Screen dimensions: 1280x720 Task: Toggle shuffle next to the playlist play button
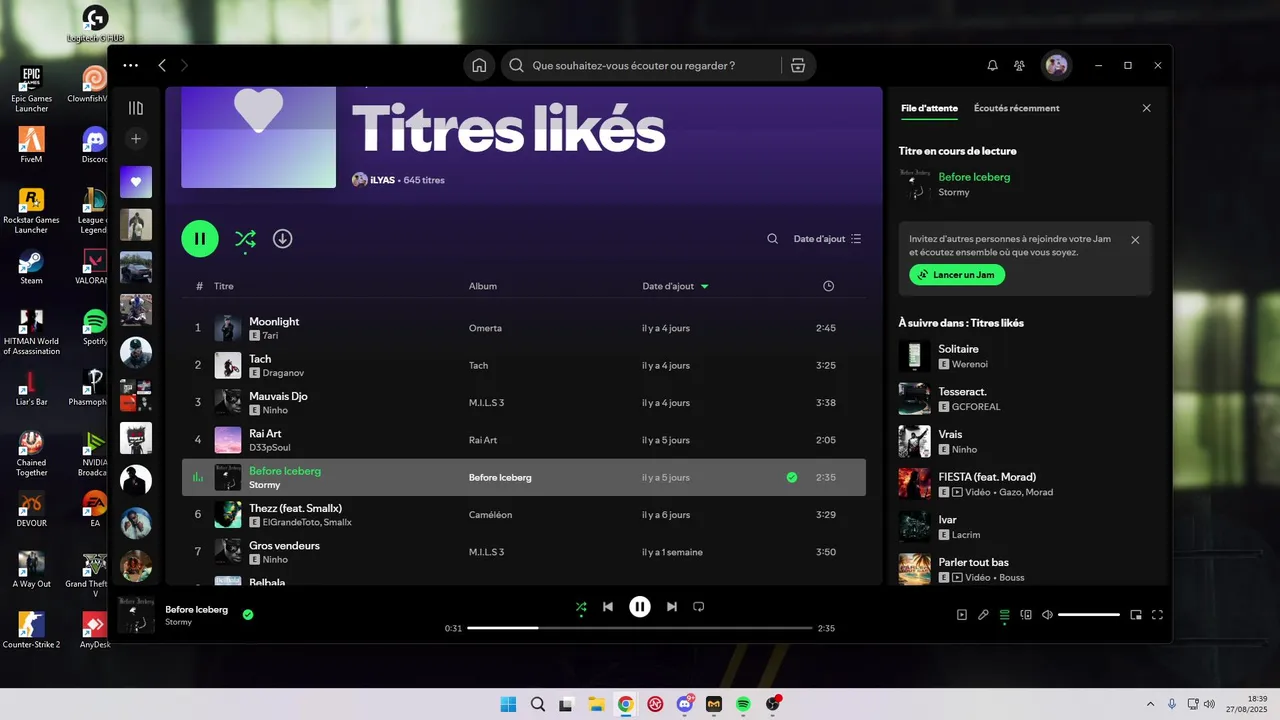pyautogui.click(x=245, y=239)
